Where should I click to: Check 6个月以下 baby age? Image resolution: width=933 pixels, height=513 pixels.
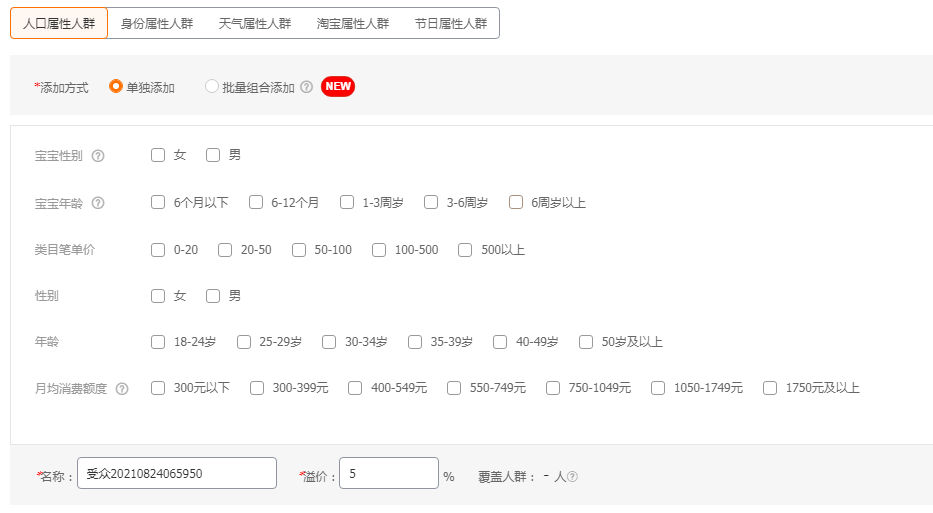click(x=158, y=202)
